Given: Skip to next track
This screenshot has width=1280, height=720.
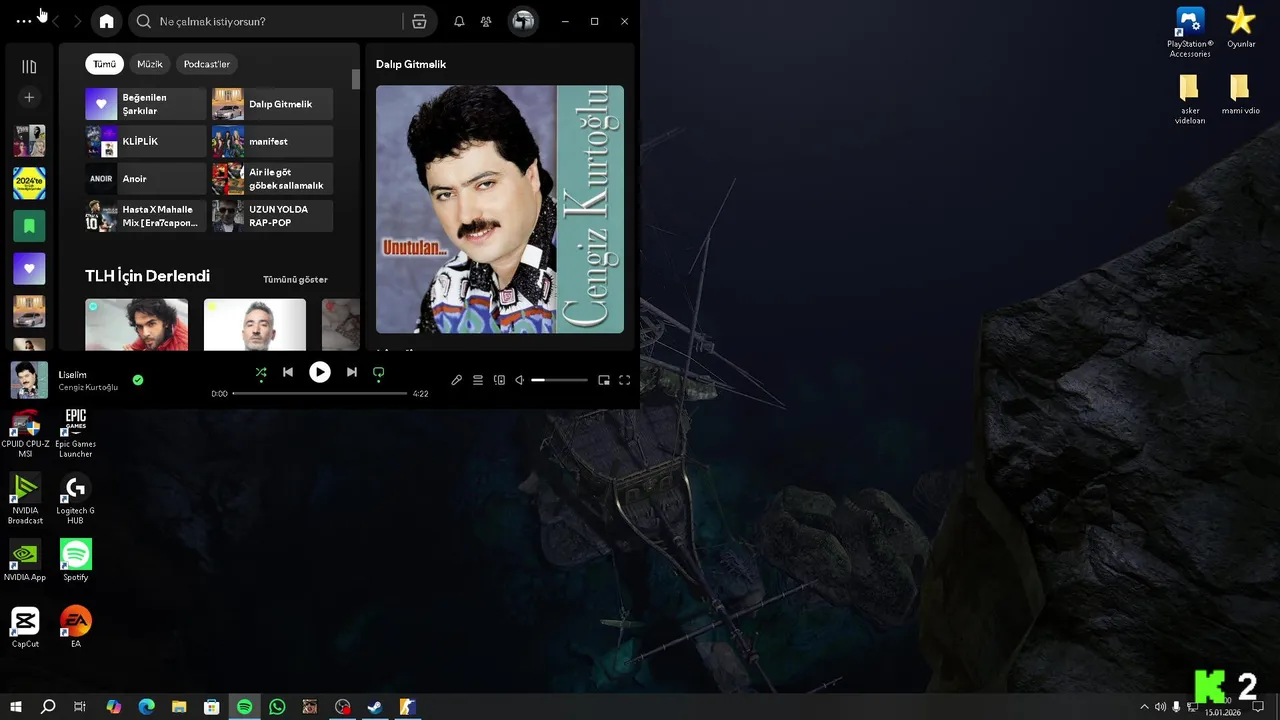Looking at the screenshot, I should (352, 372).
